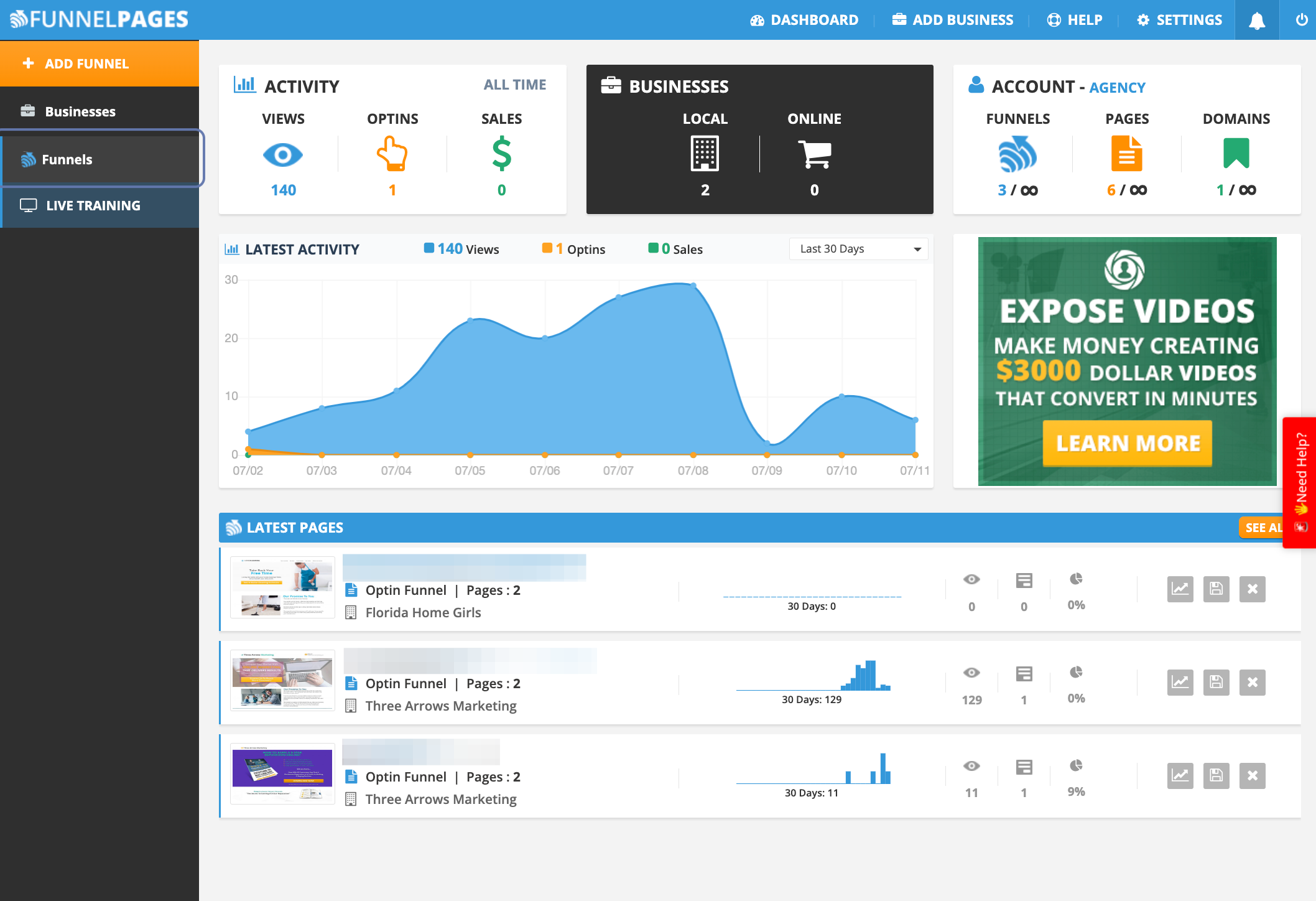The height and width of the screenshot is (901, 1316).
Task: Click the notification bell icon
Action: (1257, 21)
